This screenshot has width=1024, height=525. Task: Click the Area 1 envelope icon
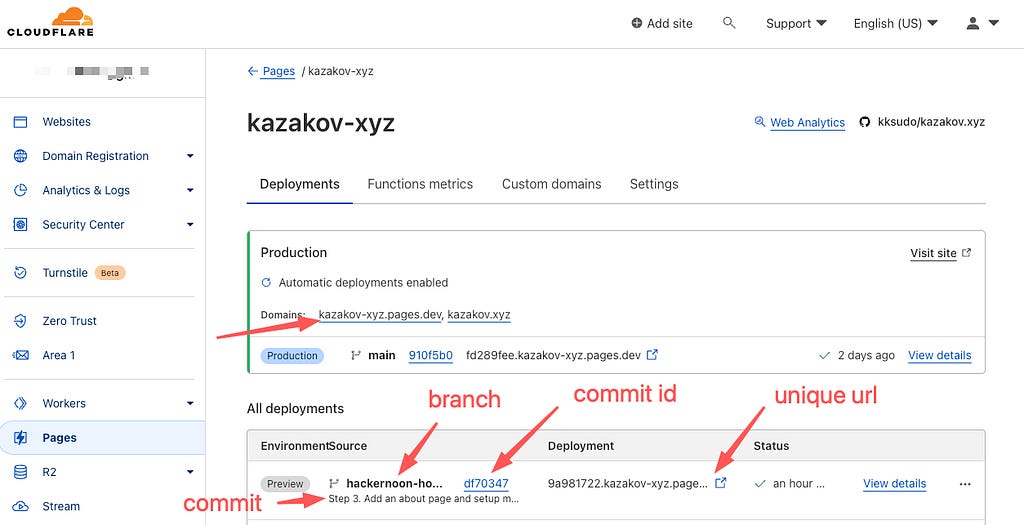[x=21, y=355]
